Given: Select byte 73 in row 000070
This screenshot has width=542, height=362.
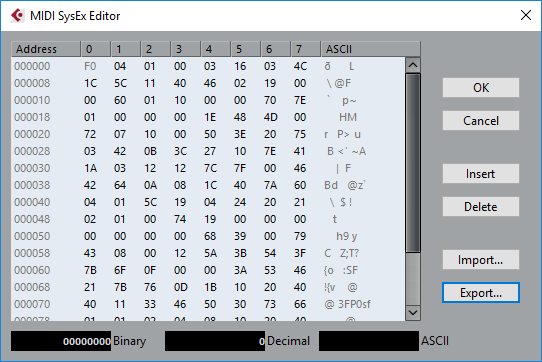Looking at the screenshot, I should (x=270, y=304).
